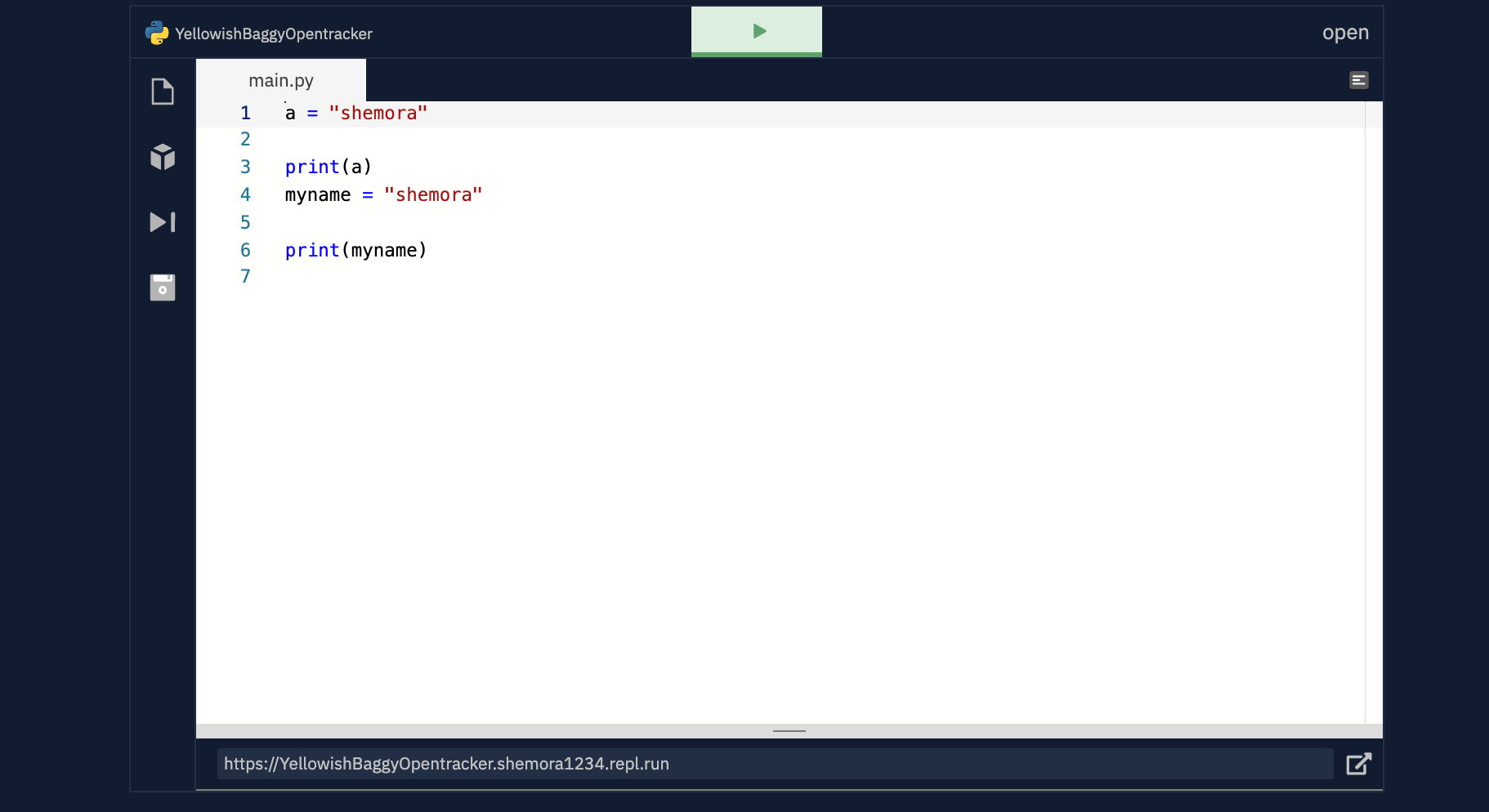Click line number 7 in the gutter
The image size is (1489, 812).
click(245, 276)
